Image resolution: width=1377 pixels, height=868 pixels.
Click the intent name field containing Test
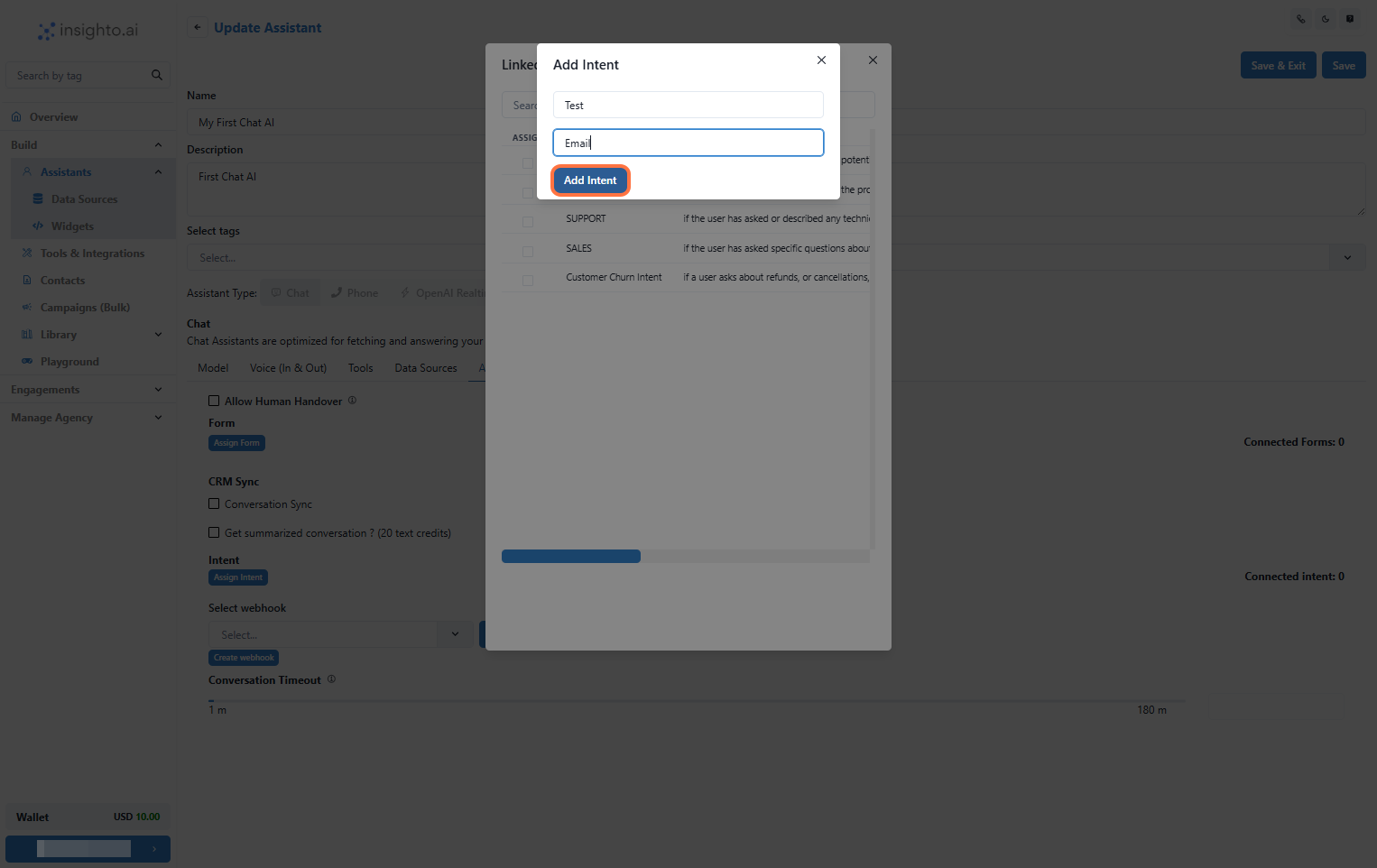tap(688, 105)
